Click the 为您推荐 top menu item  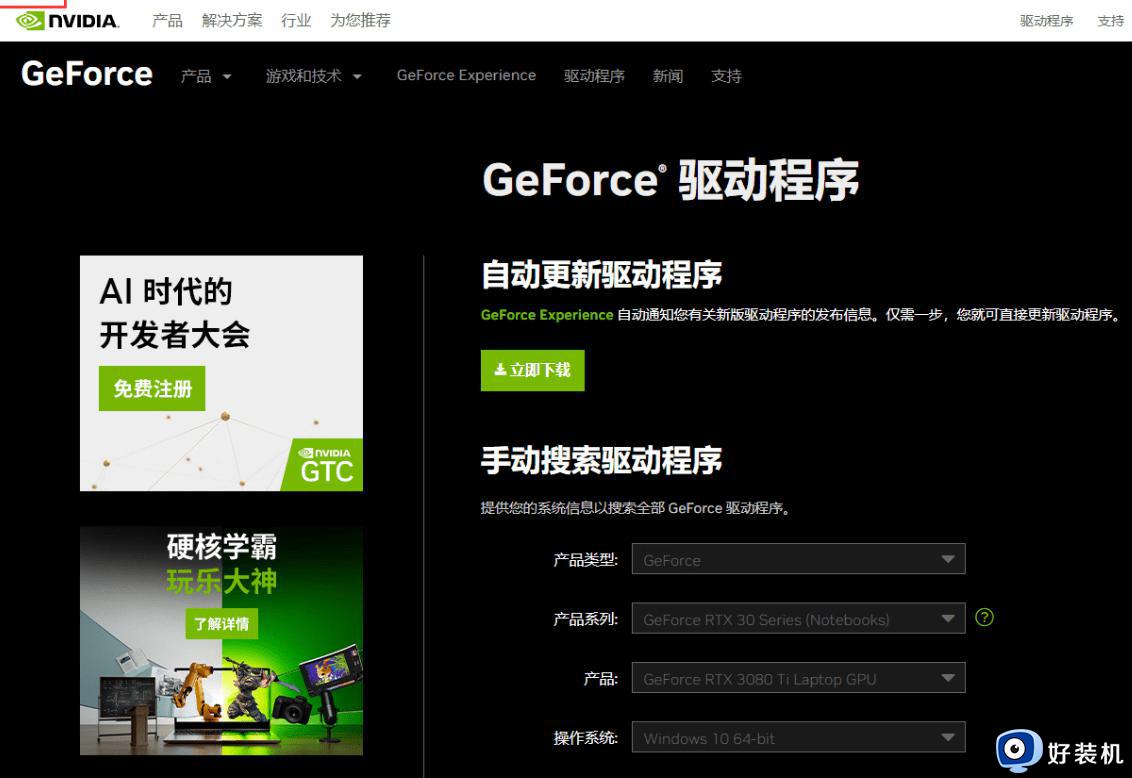click(x=360, y=20)
